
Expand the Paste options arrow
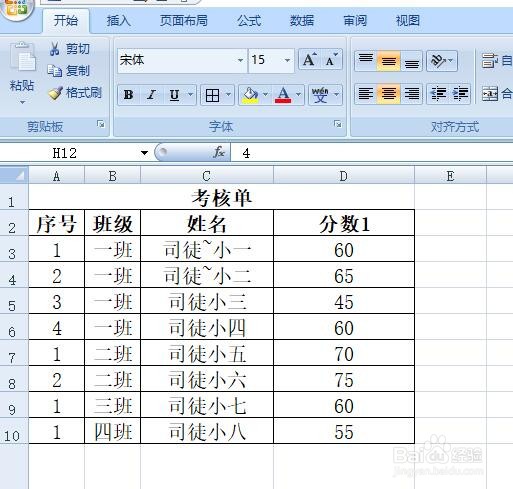click(22, 102)
